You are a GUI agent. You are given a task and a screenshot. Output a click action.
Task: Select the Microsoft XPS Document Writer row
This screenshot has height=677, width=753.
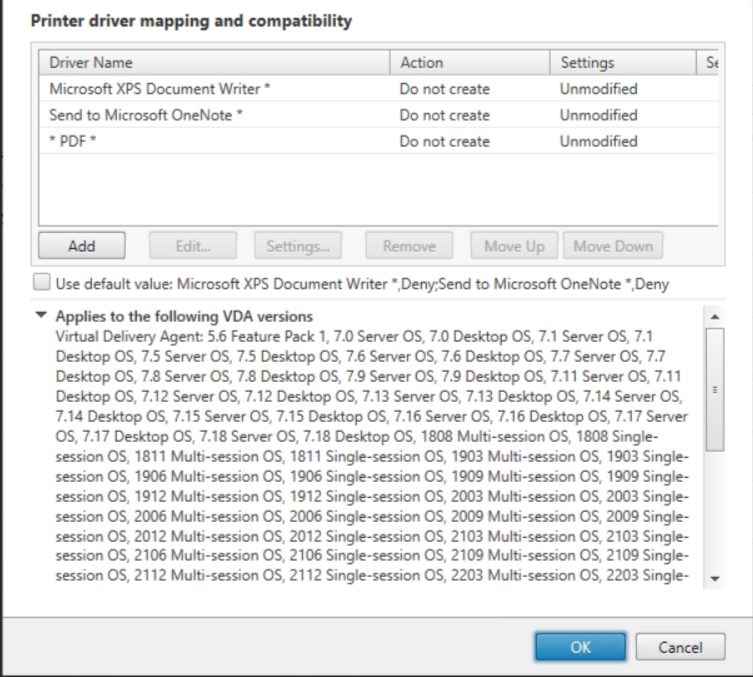point(378,89)
